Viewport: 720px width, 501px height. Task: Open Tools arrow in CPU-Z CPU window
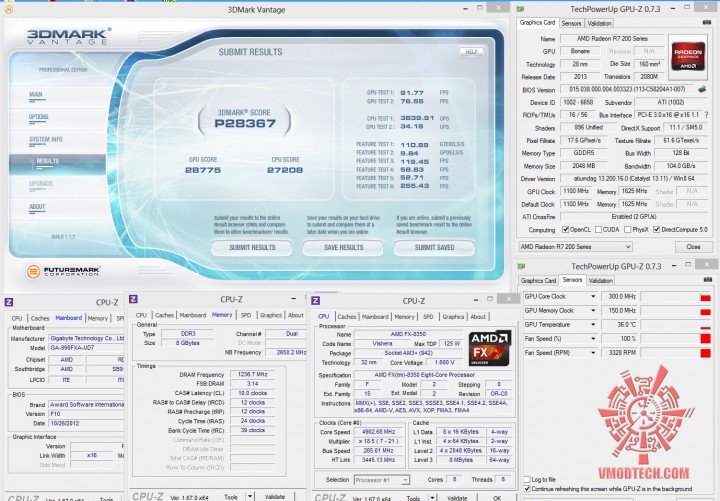432,497
